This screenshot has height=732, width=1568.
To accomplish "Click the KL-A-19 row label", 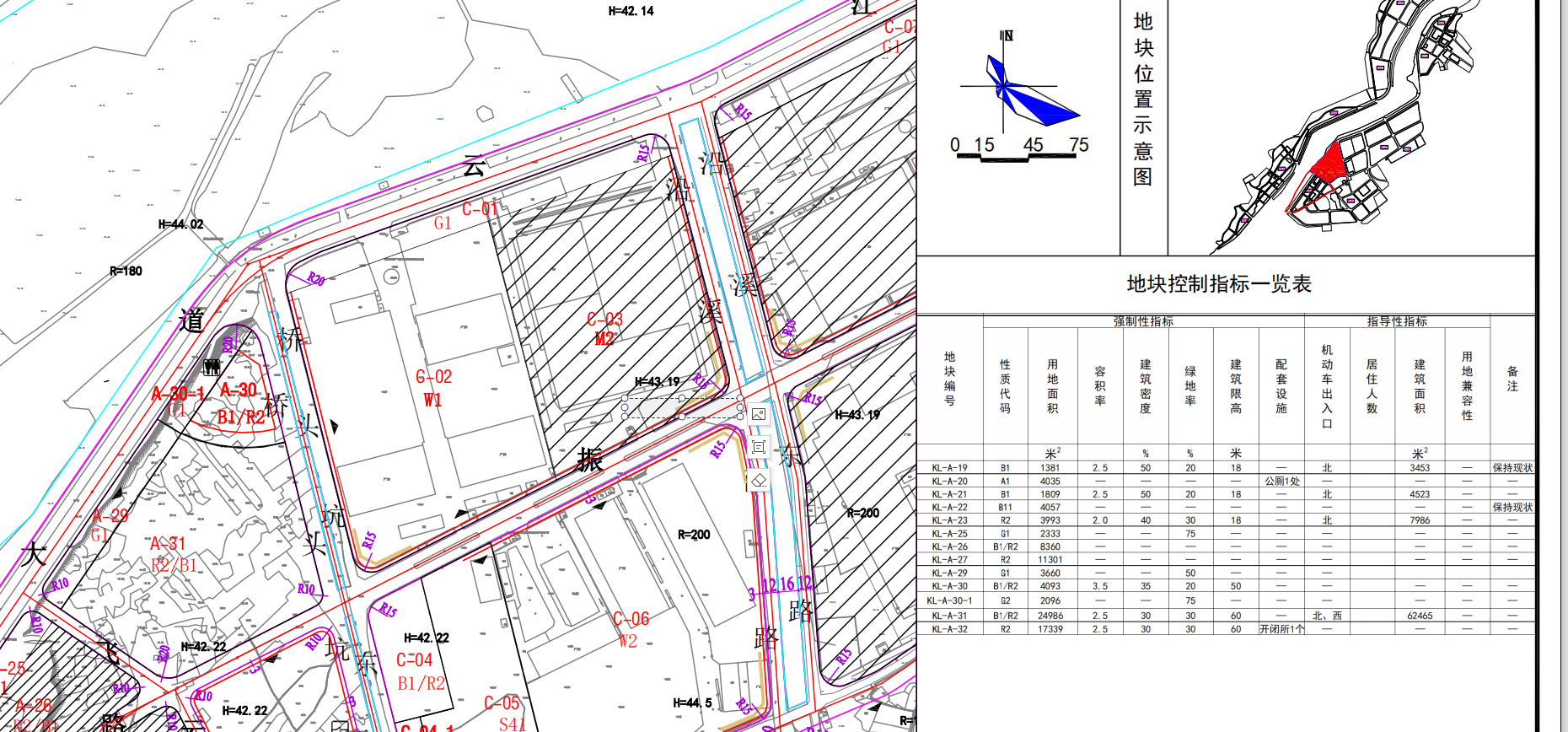I will [x=949, y=468].
